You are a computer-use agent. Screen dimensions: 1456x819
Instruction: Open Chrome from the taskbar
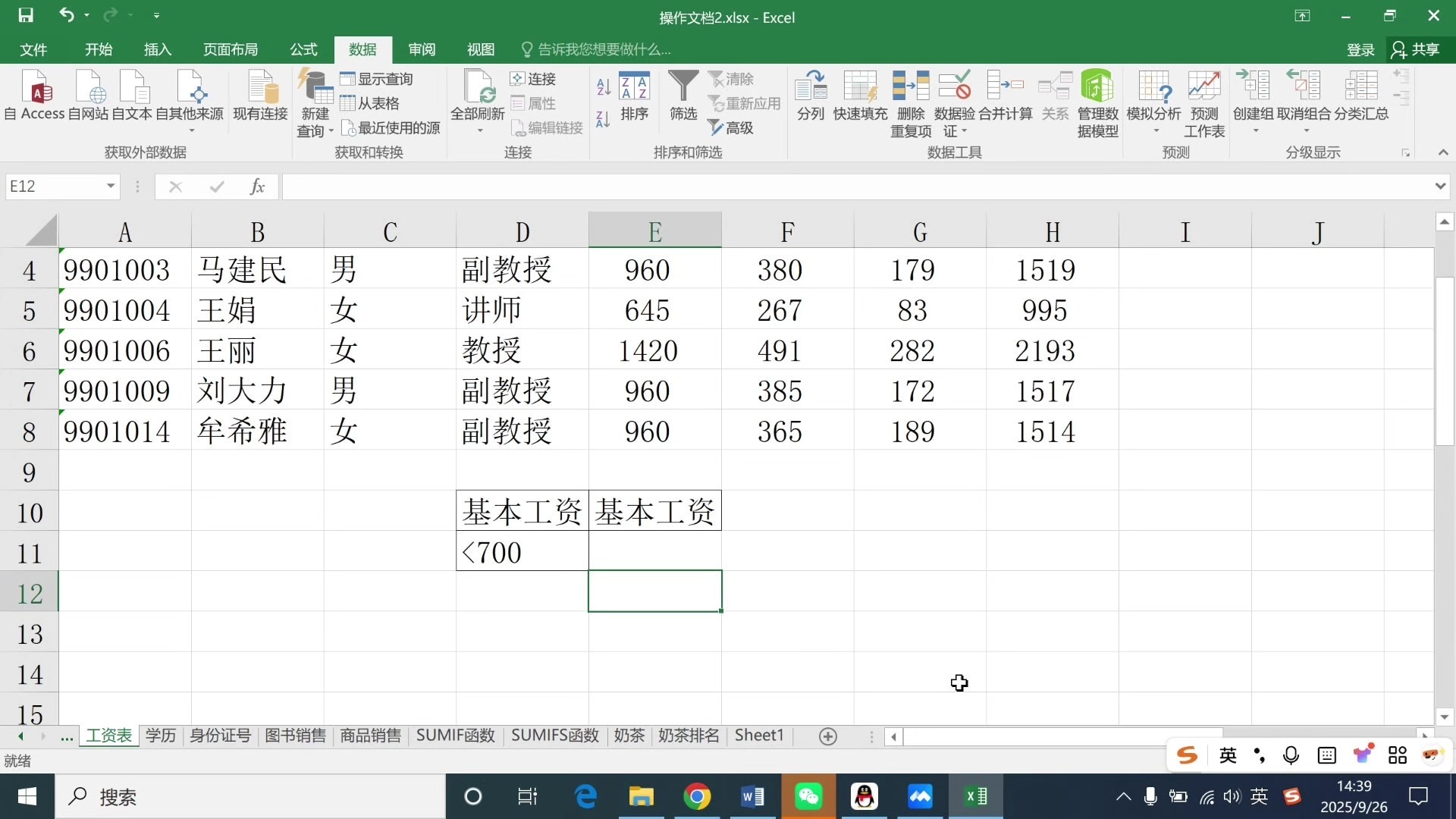coord(697,796)
